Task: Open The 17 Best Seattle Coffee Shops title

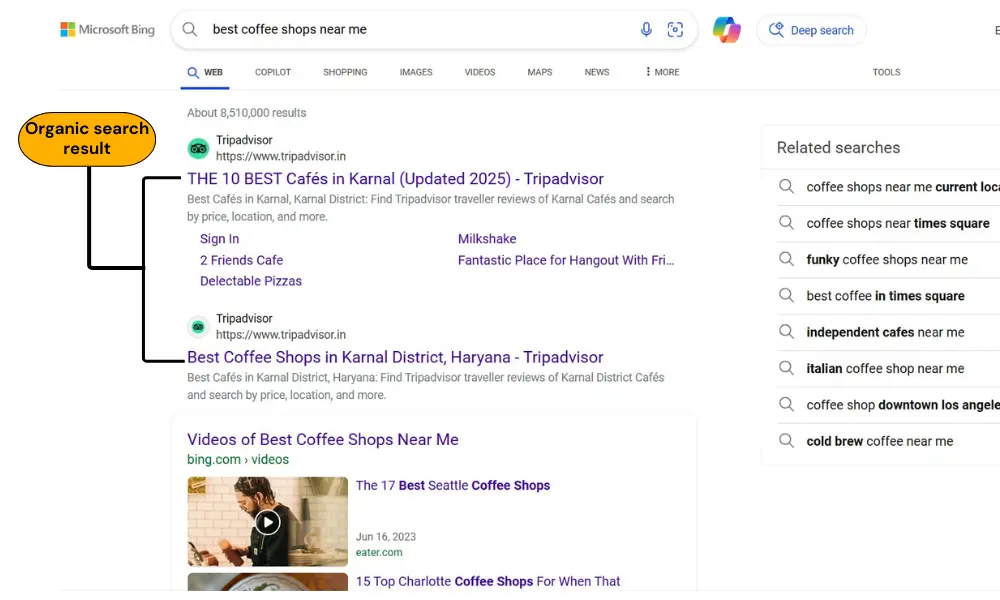Action: (x=453, y=485)
